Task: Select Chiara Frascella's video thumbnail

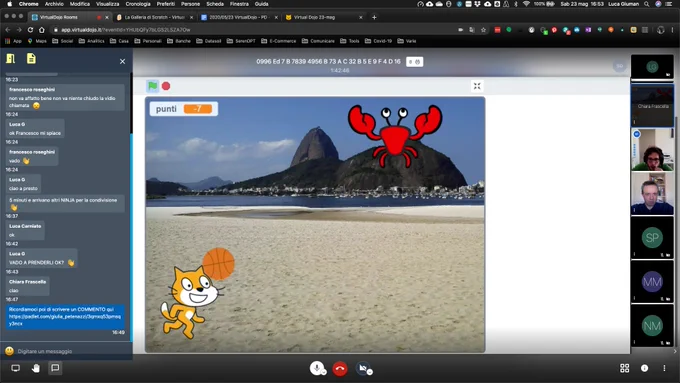Action: (x=652, y=105)
